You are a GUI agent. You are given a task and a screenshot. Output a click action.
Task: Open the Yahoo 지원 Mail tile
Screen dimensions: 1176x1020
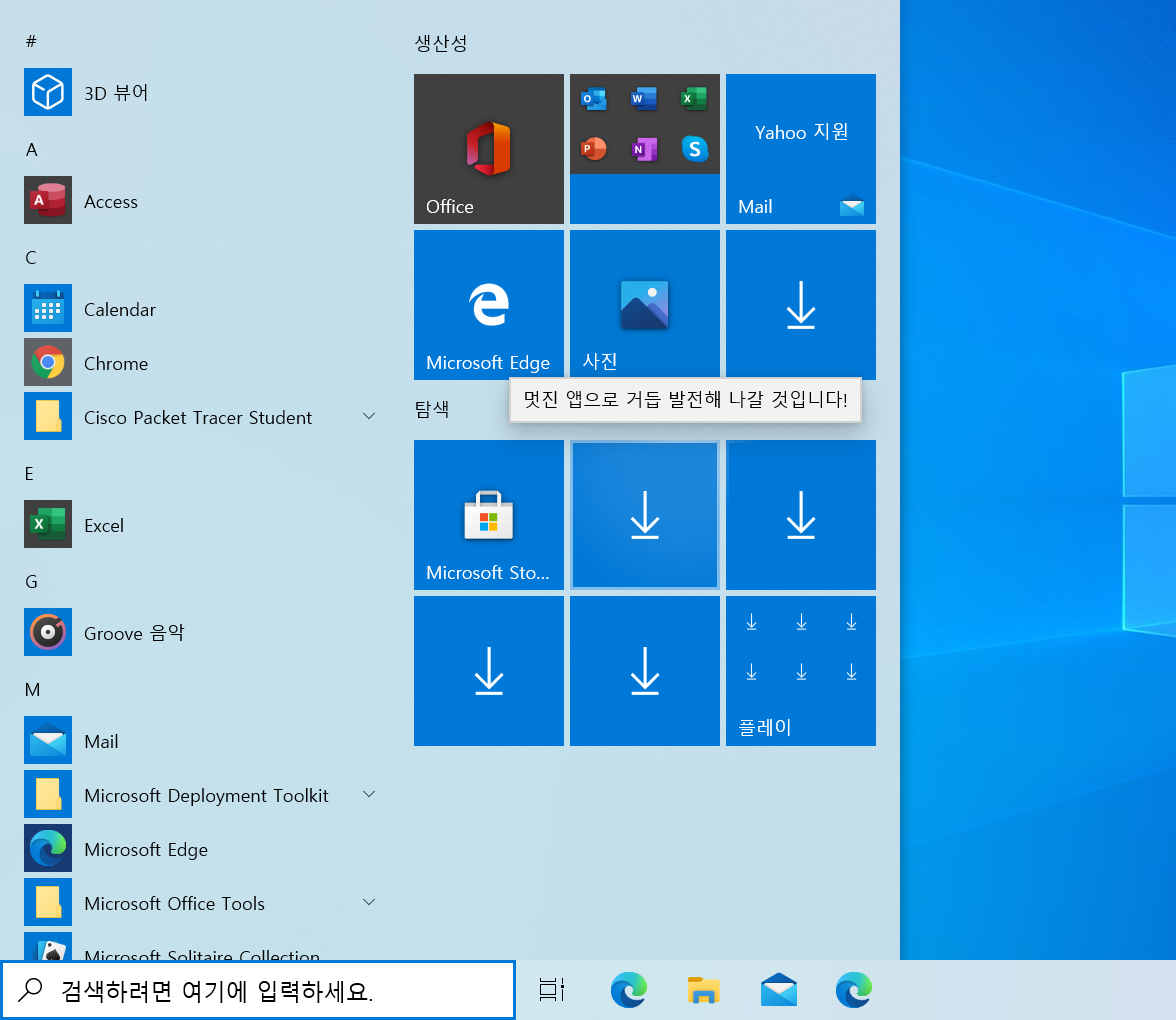(801, 148)
